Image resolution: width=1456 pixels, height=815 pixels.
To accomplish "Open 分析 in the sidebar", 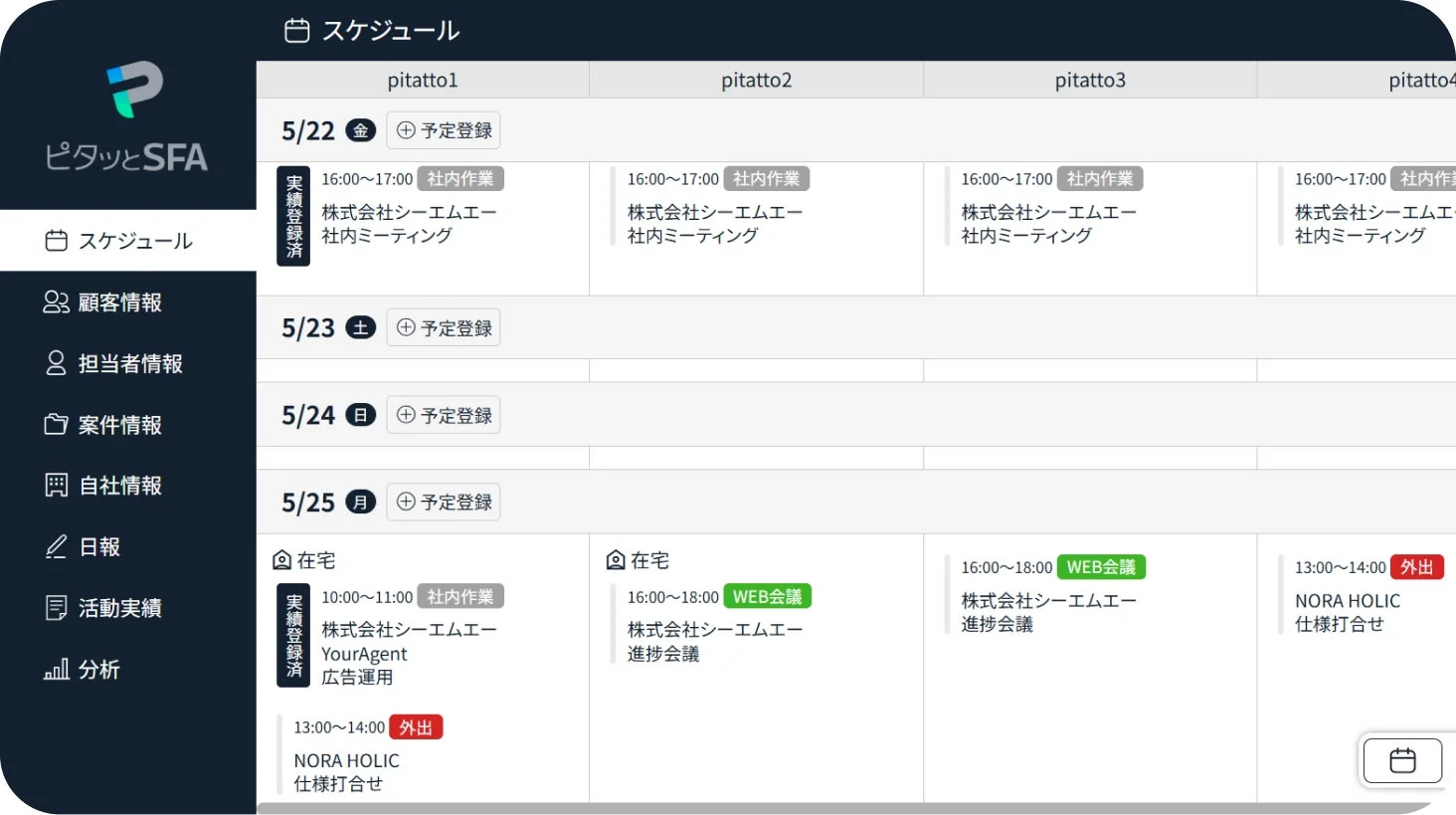I will pos(127,670).
